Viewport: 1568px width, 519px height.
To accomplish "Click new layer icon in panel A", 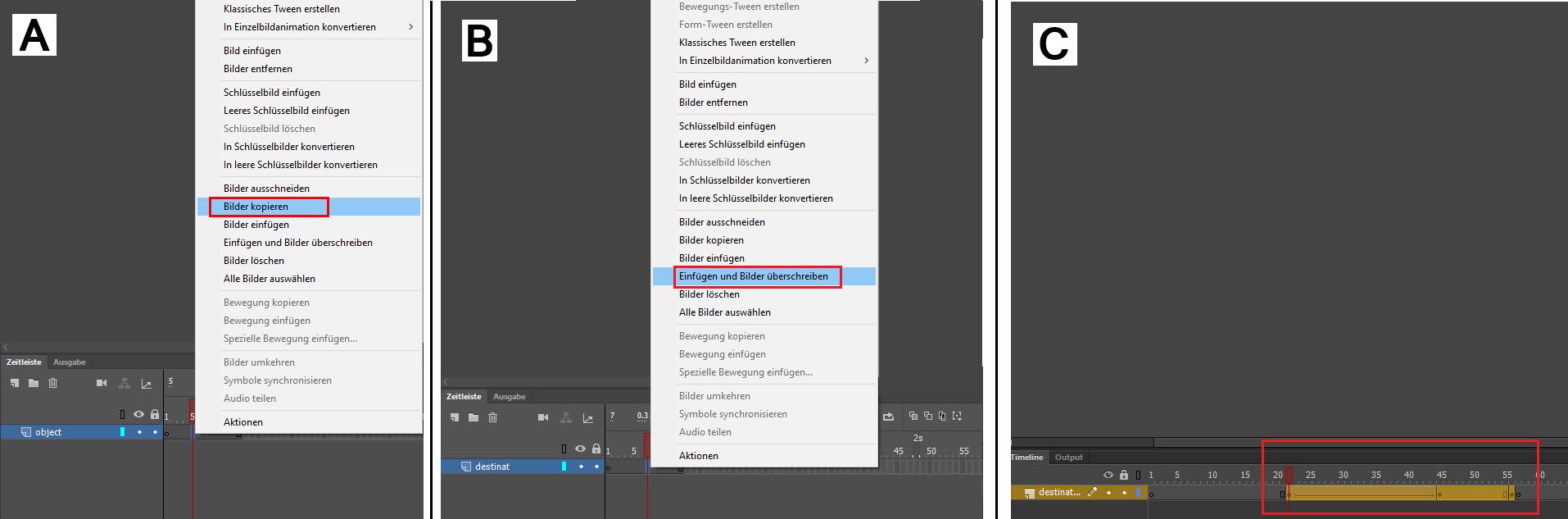I will tap(15, 383).
